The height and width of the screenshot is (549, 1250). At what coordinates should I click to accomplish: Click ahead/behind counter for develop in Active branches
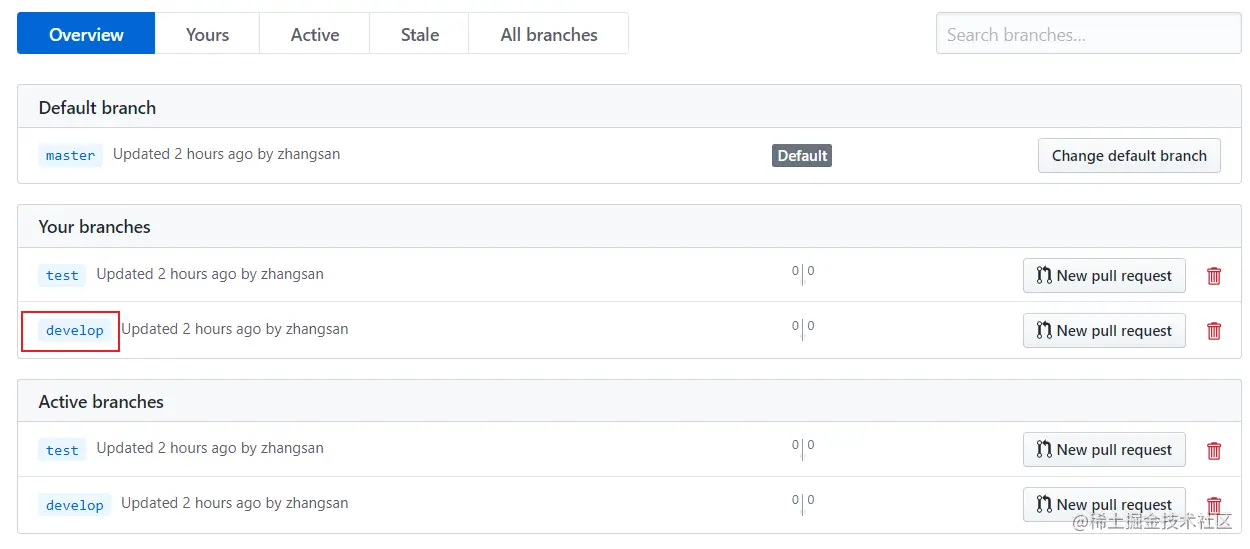pyautogui.click(x=803, y=503)
